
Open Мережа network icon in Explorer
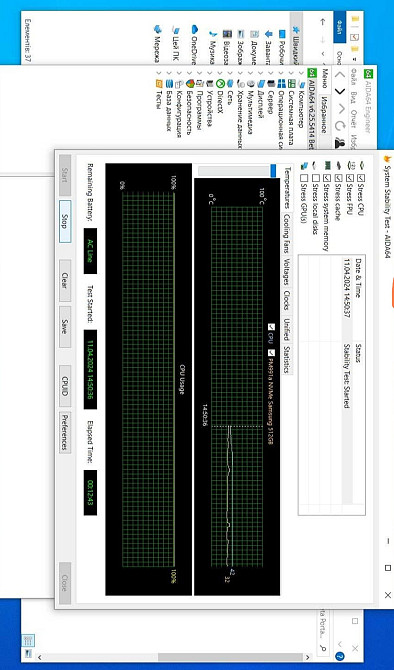(x=158, y=29)
